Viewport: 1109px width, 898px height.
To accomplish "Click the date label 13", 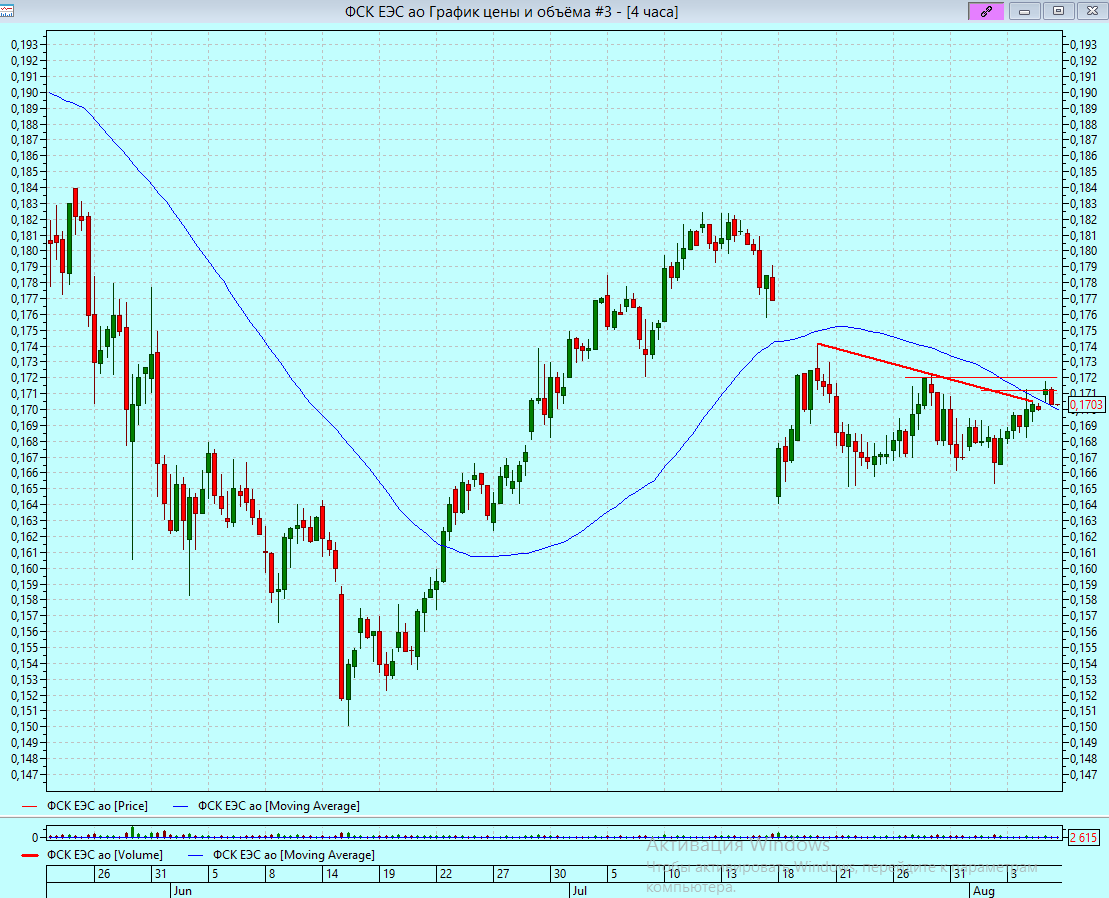I will (731, 873).
